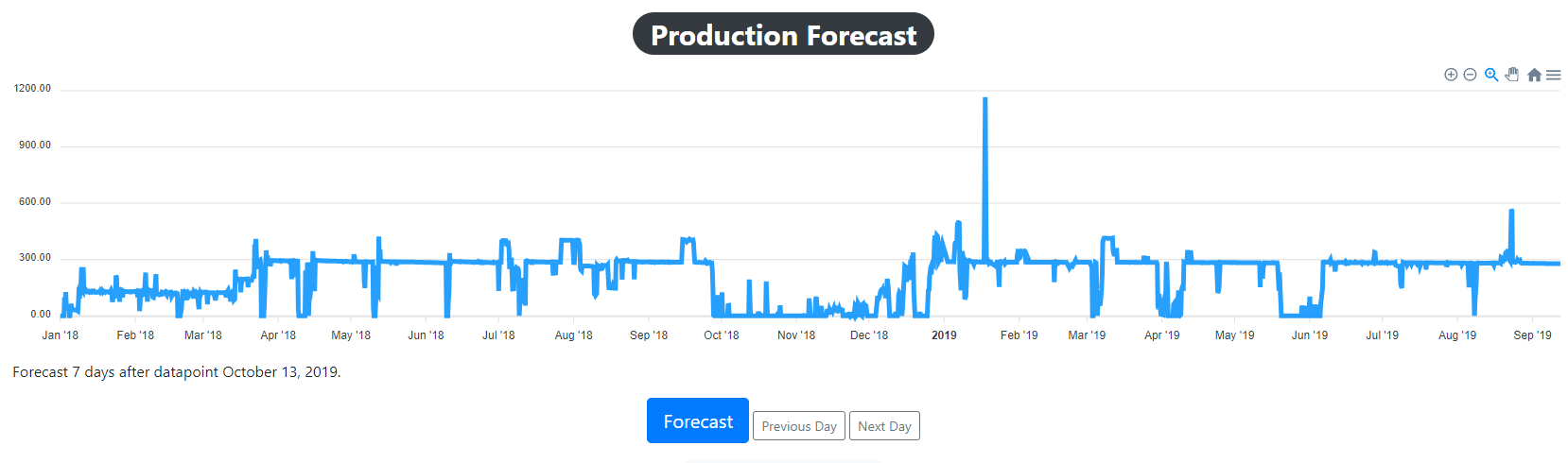
Task: Click the zoom out minus icon
Action: tap(1470, 75)
